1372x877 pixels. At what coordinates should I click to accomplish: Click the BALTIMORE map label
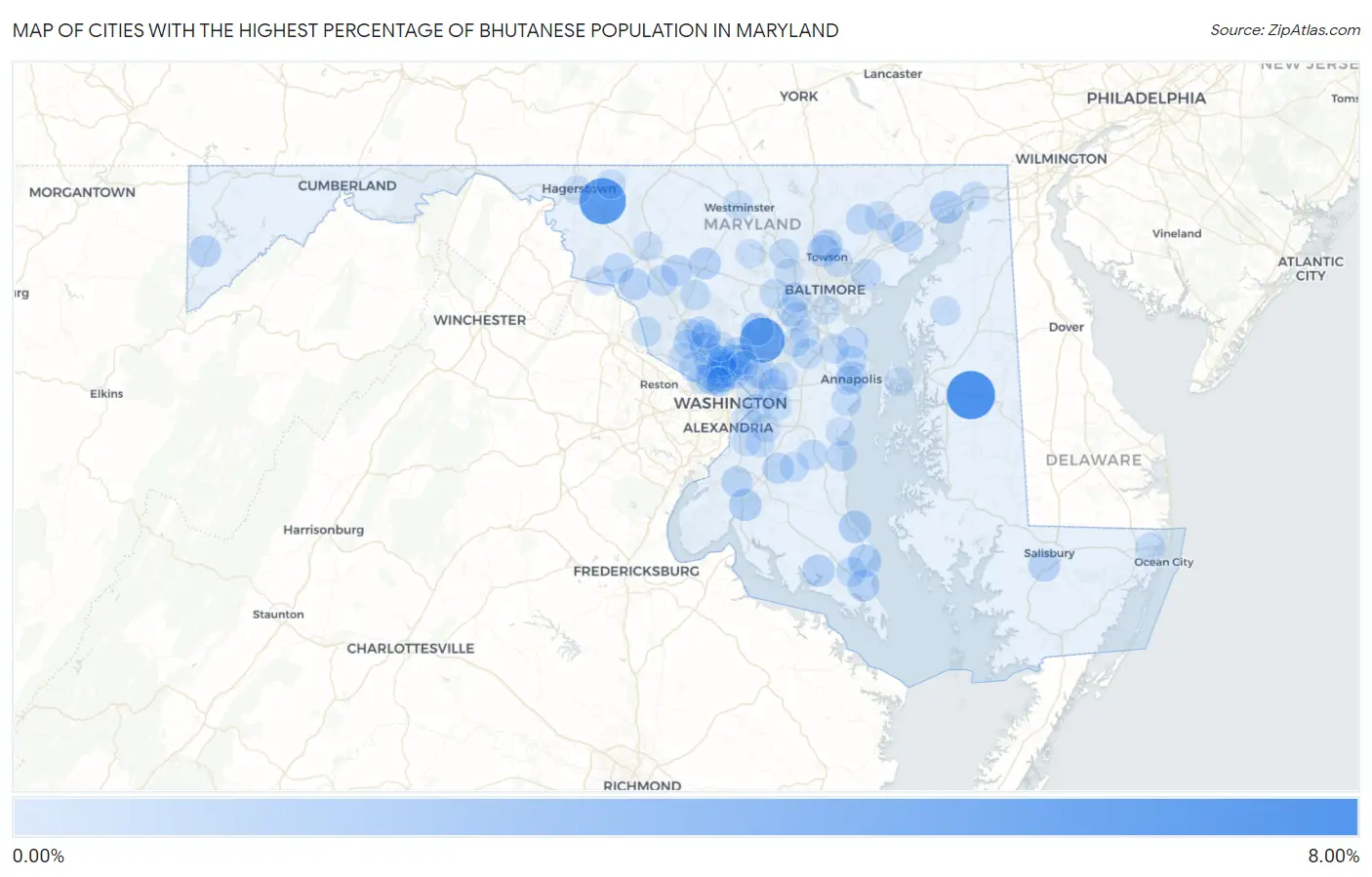(825, 290)
